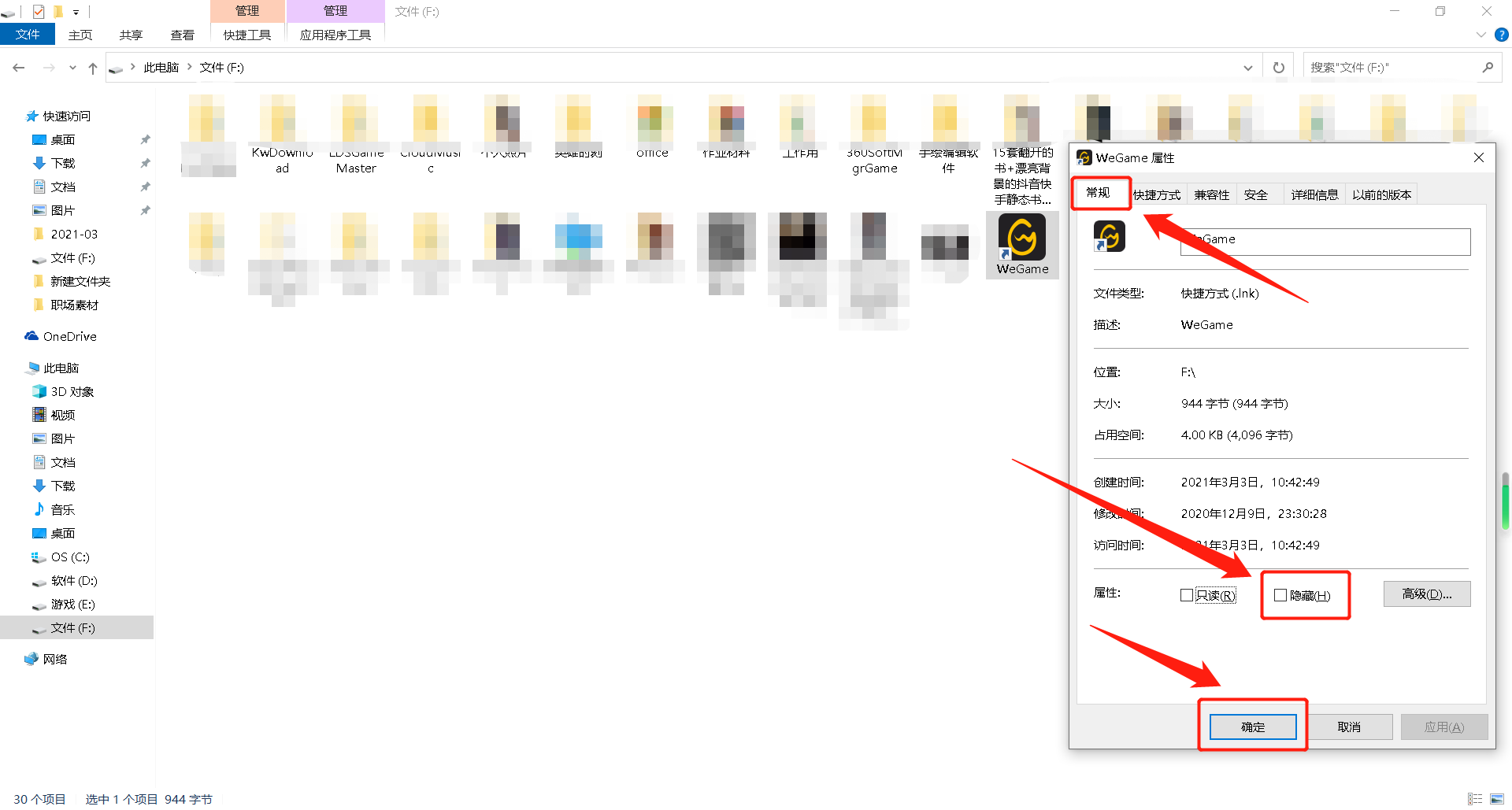Screen dimensions: 1512x810
Task: Open the 视频 library under 此电脑
Action: 63,416
